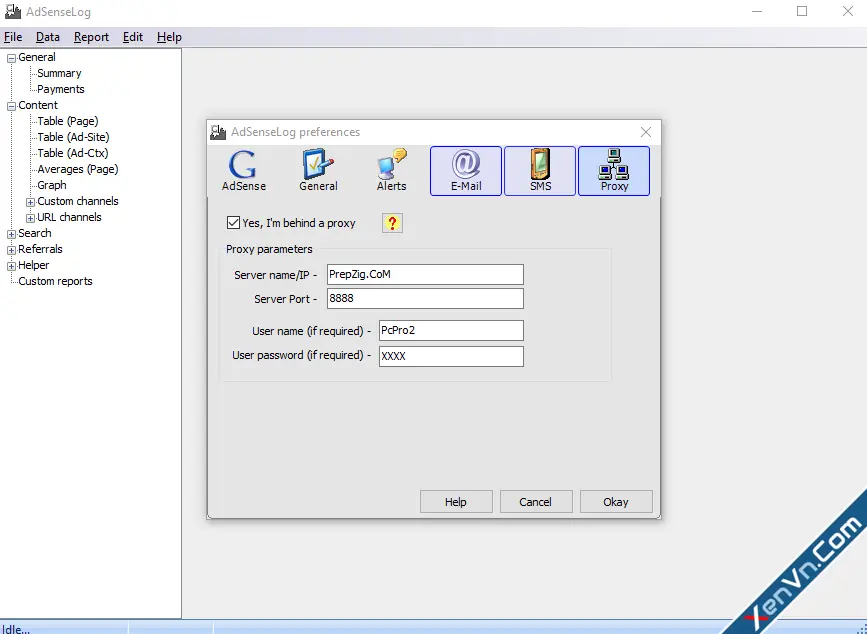The image size is (867, 634).
Task: Click the "Idle..." status bar text
Action: tap(15, 629)
